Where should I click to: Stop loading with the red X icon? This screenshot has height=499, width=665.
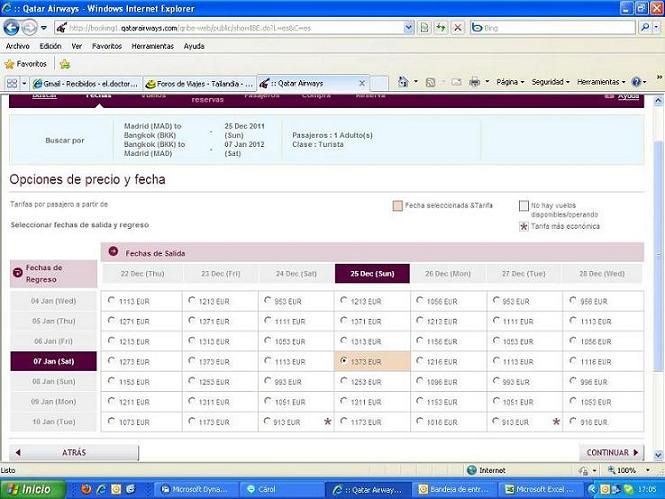458,28
